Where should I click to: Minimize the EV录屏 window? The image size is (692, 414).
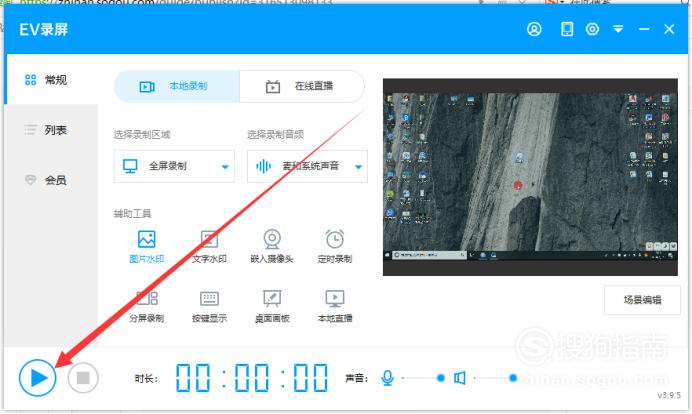coord(644,29)
